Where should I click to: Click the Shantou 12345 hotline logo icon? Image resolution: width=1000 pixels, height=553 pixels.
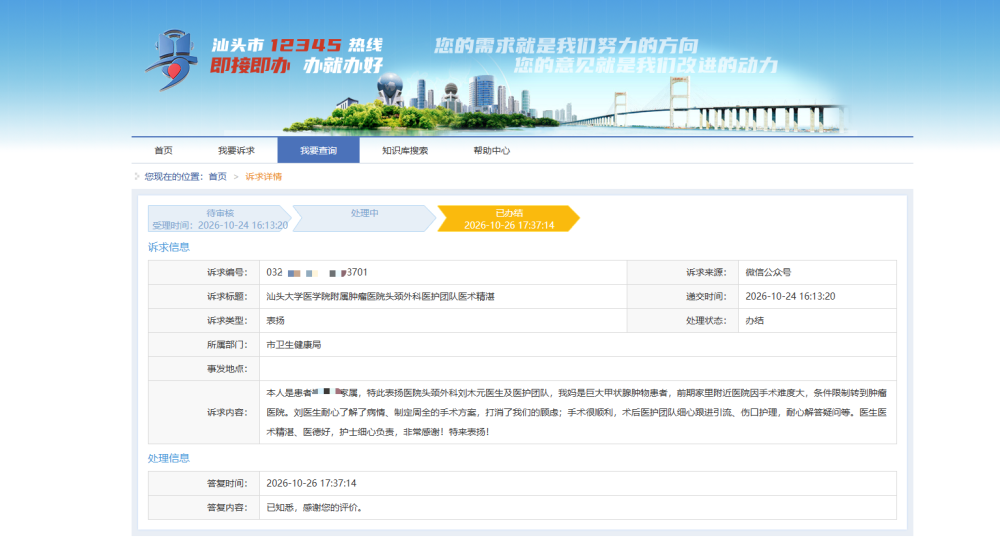(171, 60)
